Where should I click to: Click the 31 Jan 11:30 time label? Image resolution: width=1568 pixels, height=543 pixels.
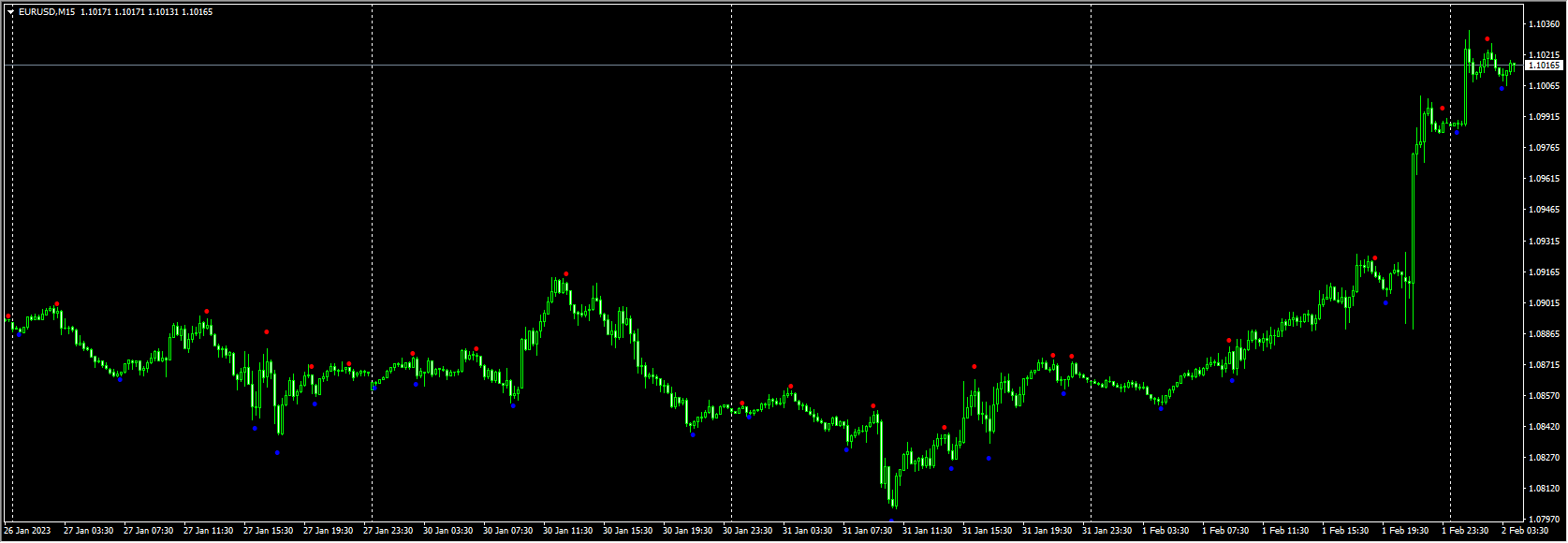927,531
